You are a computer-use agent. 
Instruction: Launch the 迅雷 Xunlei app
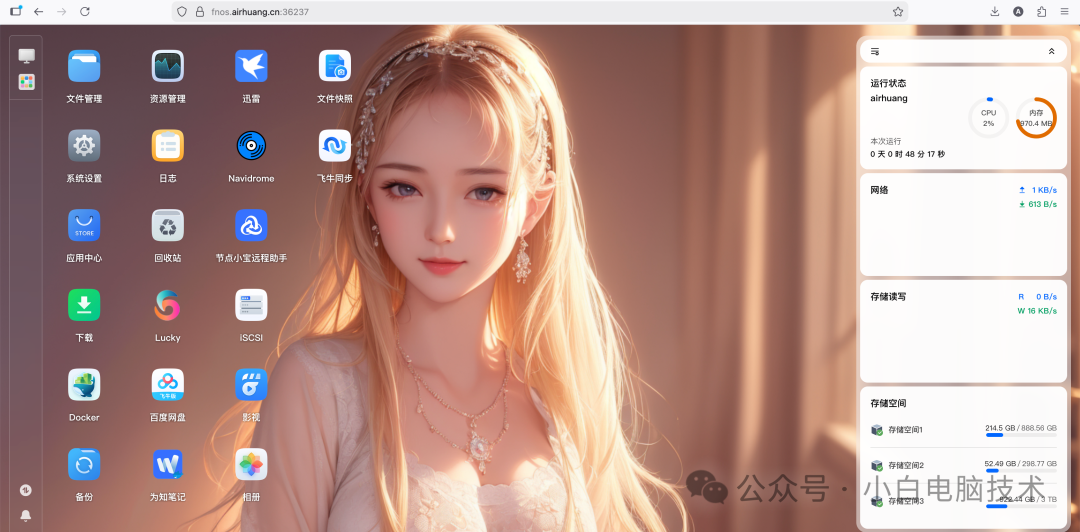point(251,66)
